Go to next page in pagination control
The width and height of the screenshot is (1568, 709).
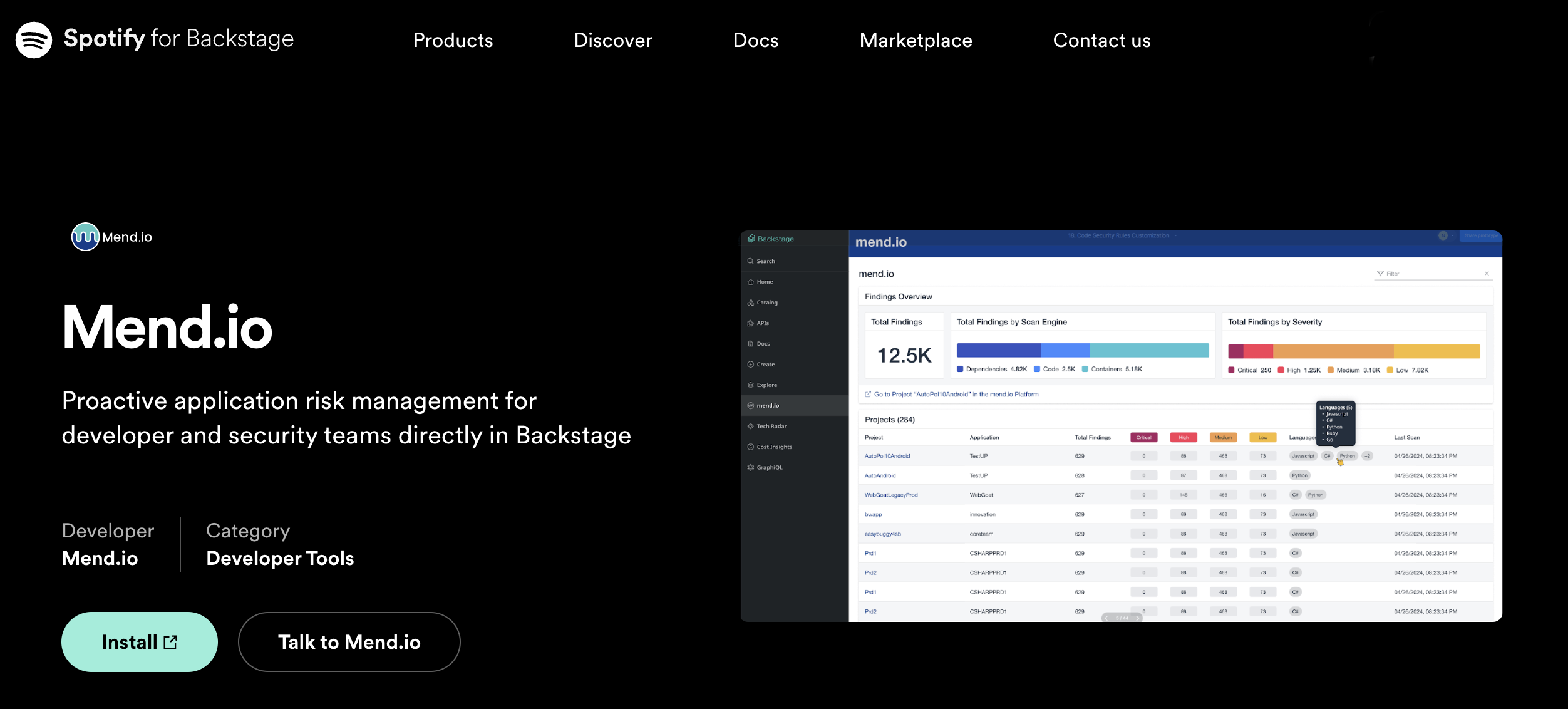click(1138, 618)
